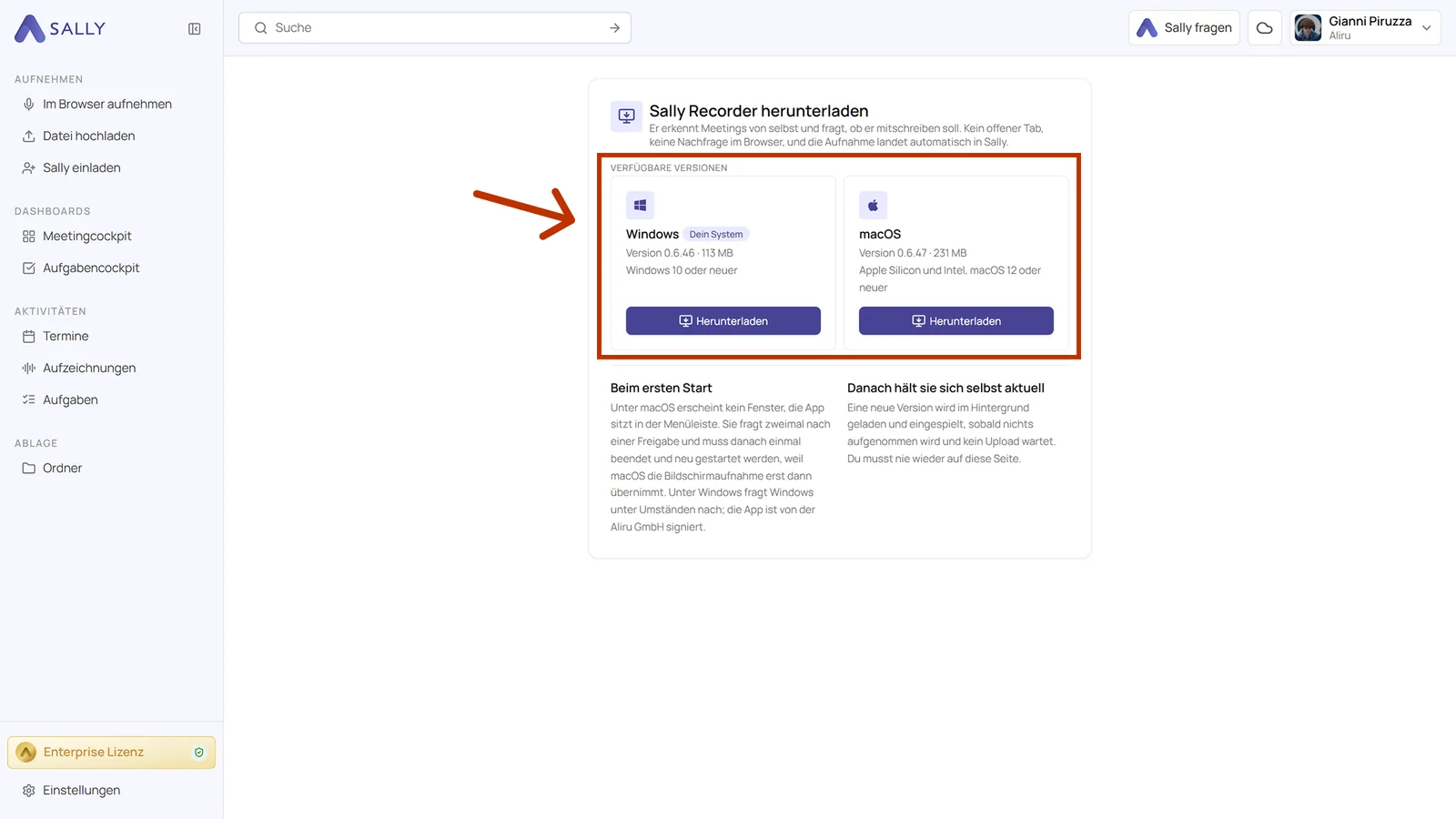Open the Sally fragen assistant
Viewport: 1456px width, 819px height.
pyautogui.click(x=1184, y=28)
